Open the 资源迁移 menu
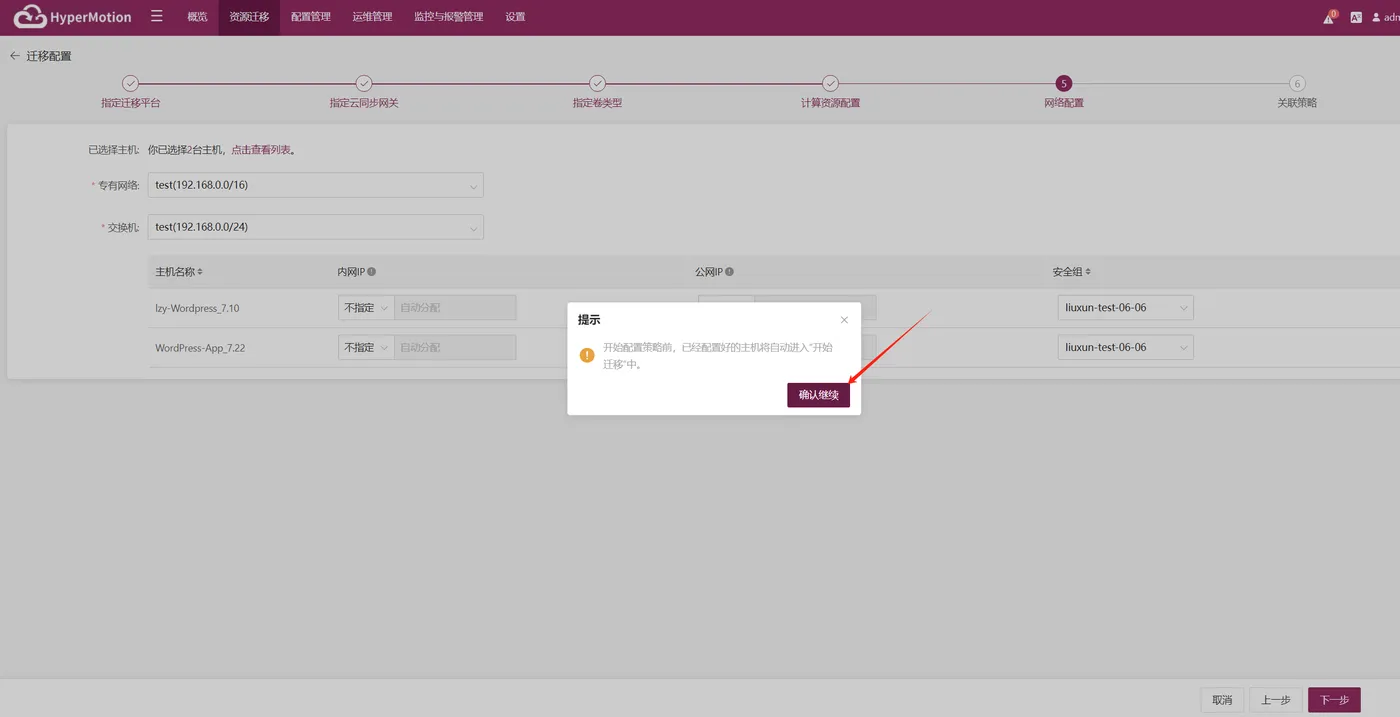The width and height of the screenshot is (1400, 717). point(249,17)
